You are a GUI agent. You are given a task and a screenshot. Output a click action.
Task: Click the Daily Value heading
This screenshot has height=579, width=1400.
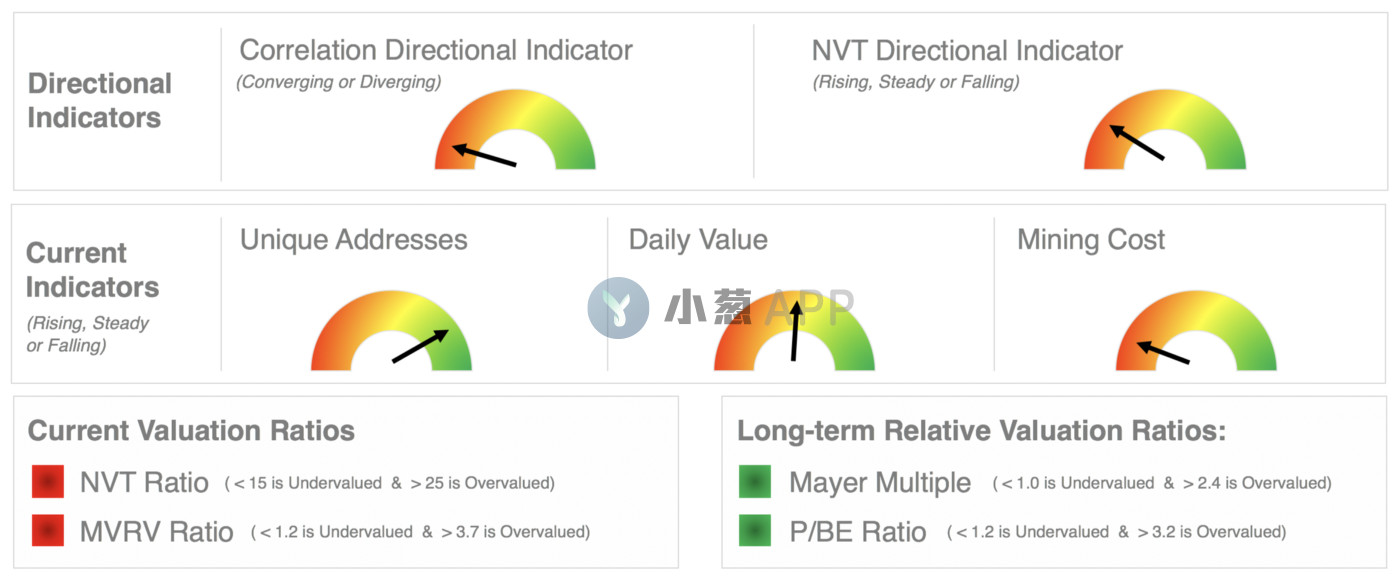point(698,240)
